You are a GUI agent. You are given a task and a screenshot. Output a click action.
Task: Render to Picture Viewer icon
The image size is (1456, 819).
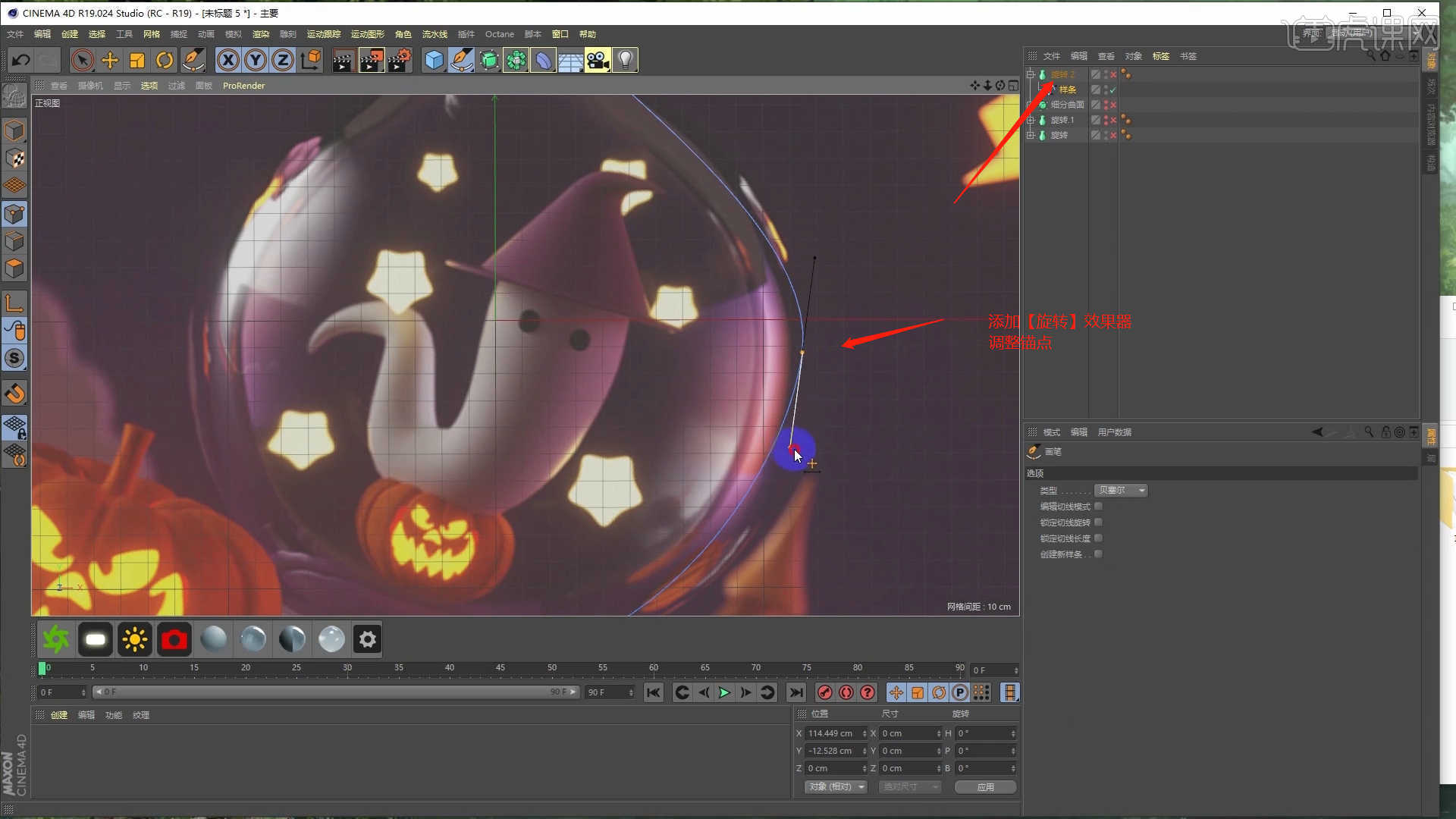pyautogui.click(x=372, y=60)
